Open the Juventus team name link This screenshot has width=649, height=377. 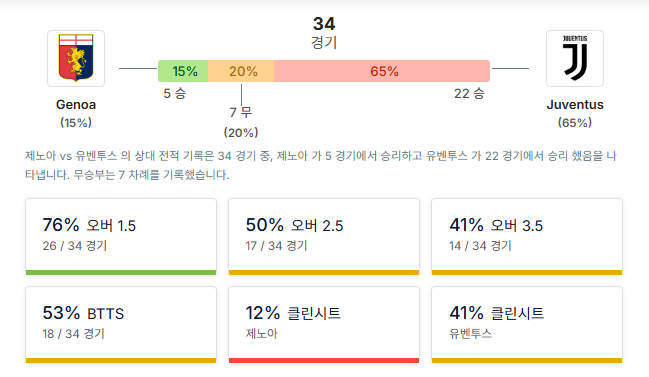[574, 105]
